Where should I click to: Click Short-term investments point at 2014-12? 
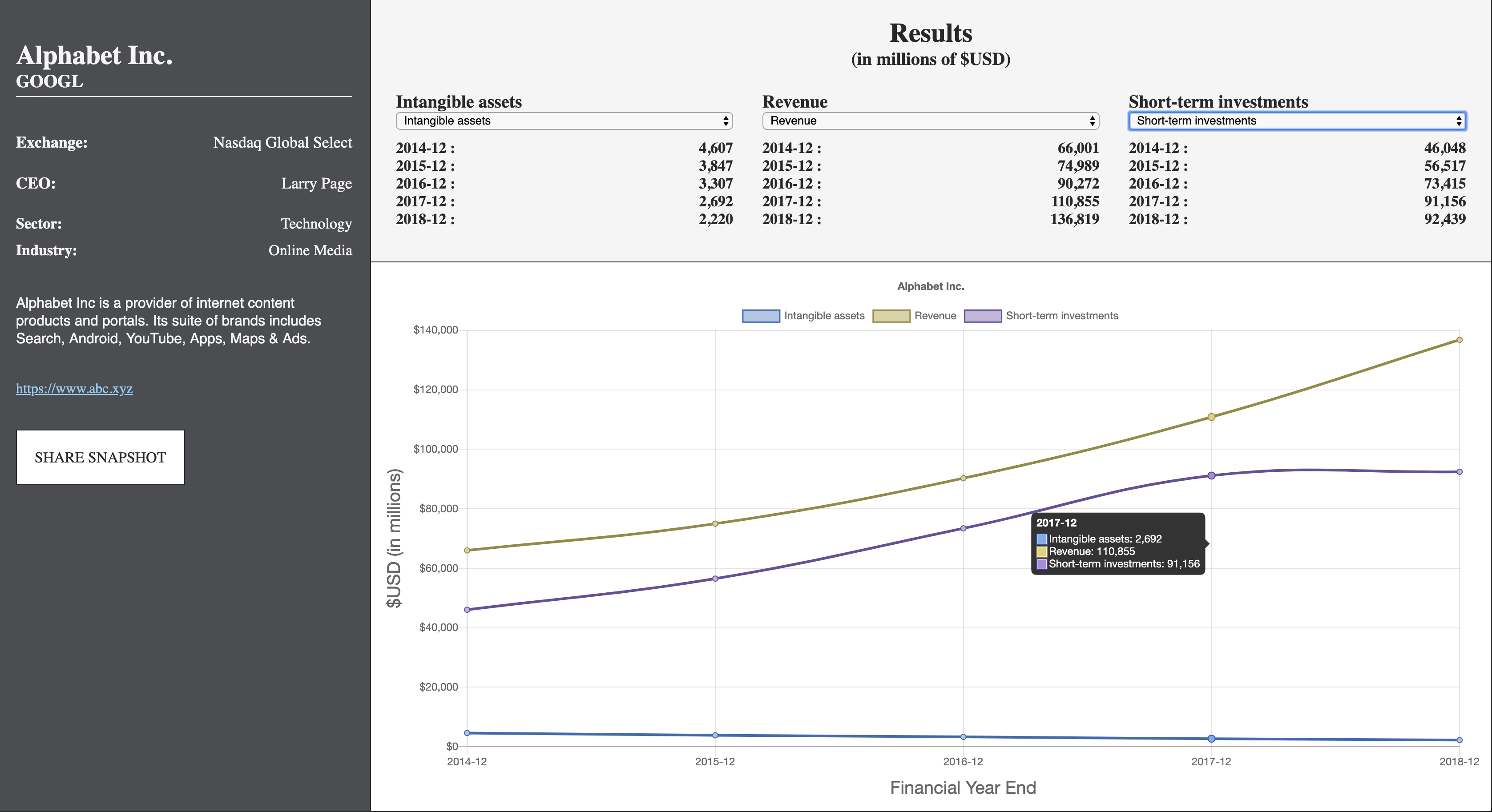click(x=467, y=610)
